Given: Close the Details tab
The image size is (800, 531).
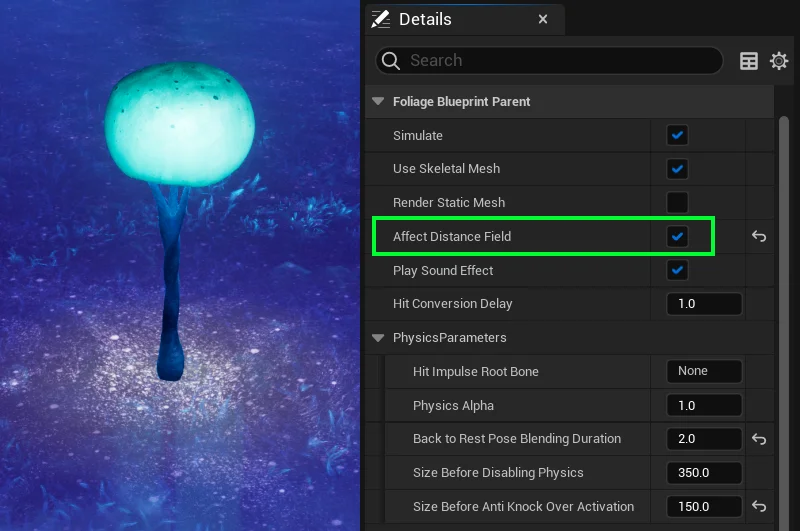Looking at the screenshot, I should tap(543, 19).
